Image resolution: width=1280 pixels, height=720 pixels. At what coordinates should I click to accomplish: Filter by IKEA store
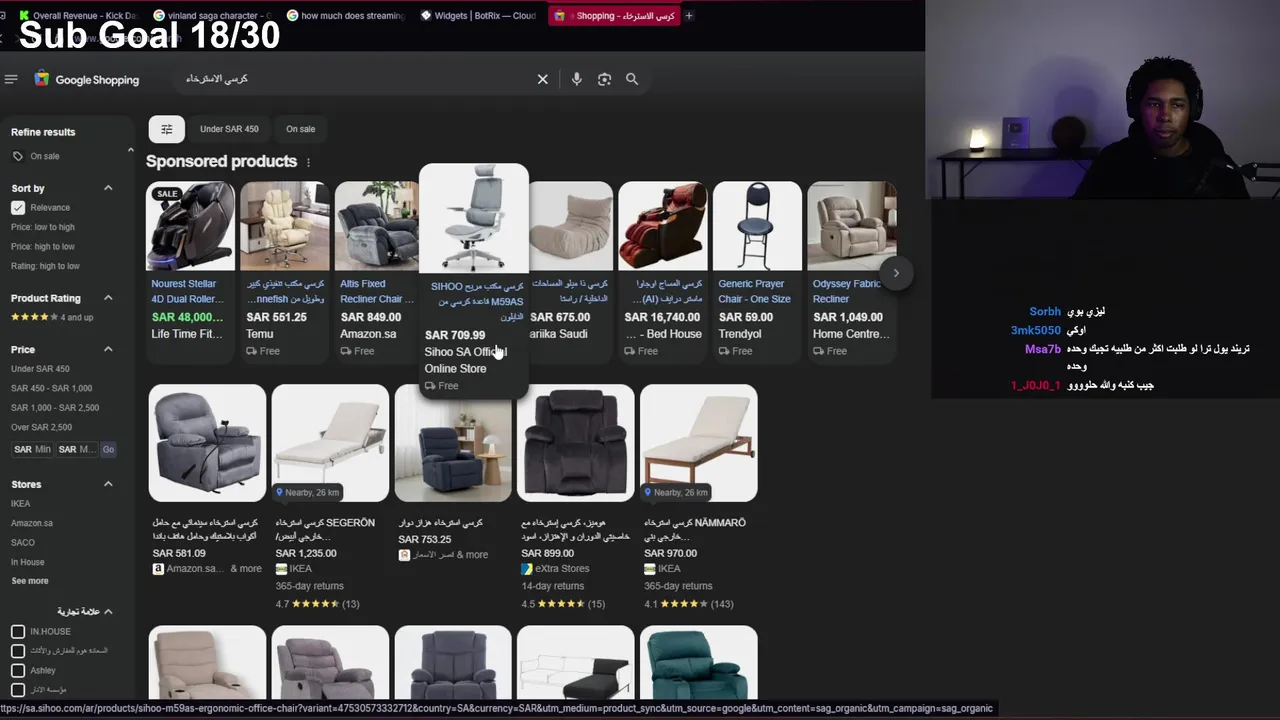(21, 504)
